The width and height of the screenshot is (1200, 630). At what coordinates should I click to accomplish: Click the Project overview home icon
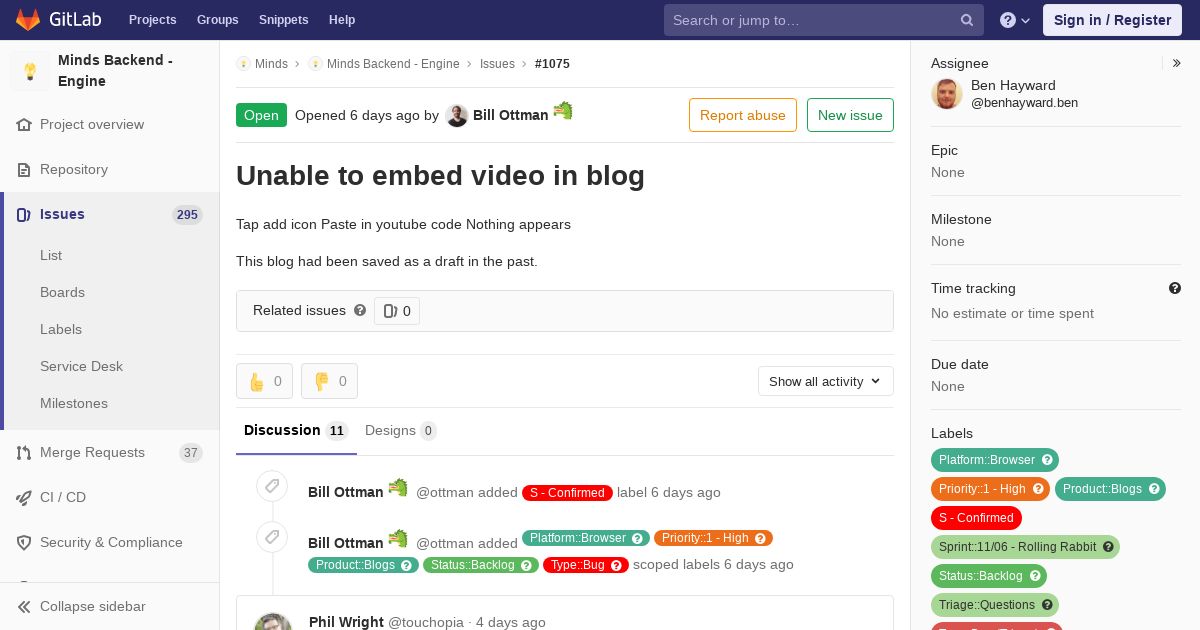[24, 125]
